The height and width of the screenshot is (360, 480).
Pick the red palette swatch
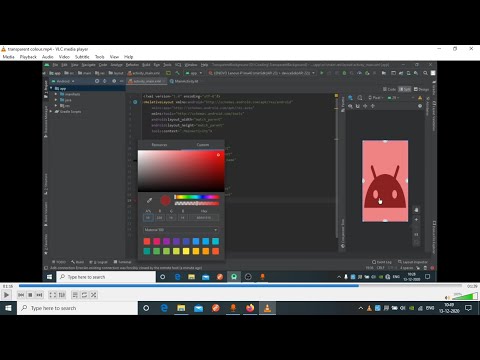147,241
